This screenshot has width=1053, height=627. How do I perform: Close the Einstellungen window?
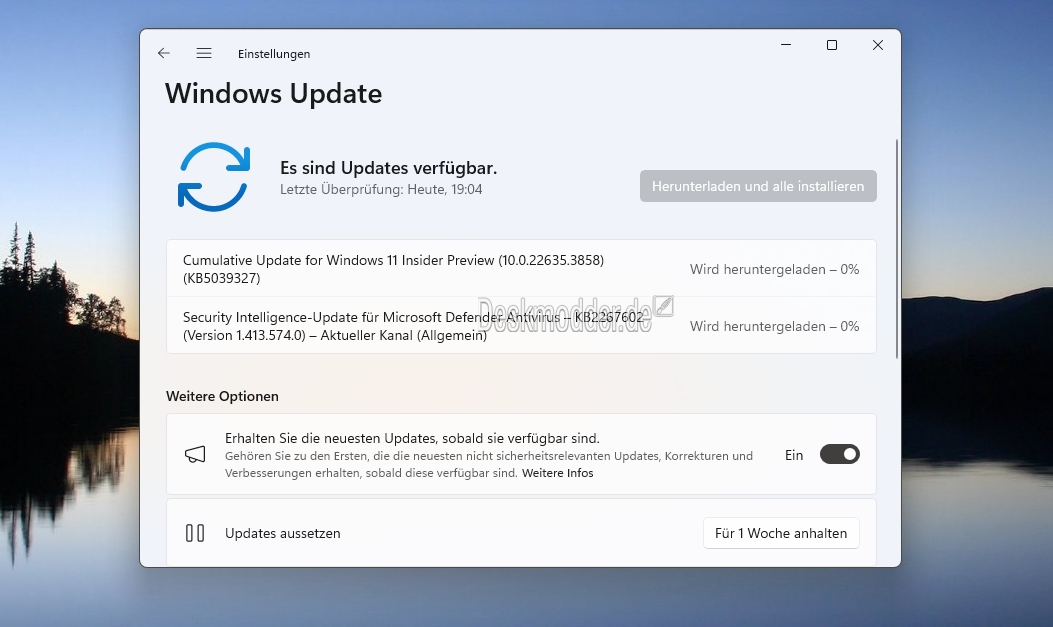[x=878, y=45]
